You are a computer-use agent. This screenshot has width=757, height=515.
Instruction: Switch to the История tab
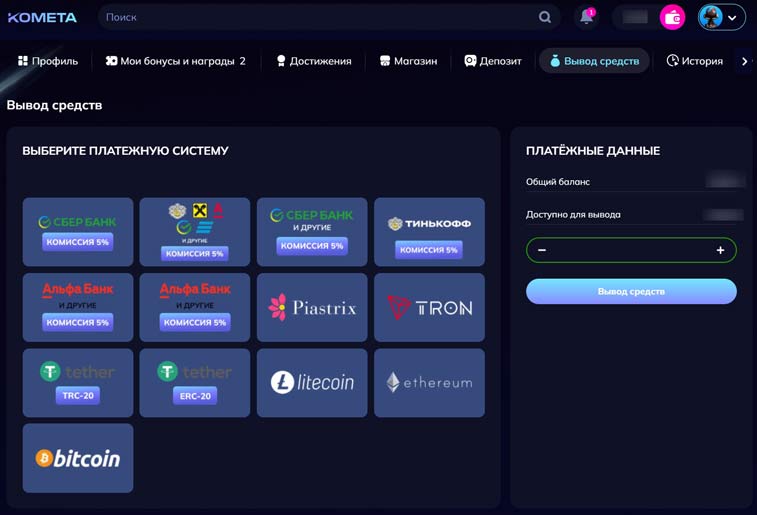point(694,61)
